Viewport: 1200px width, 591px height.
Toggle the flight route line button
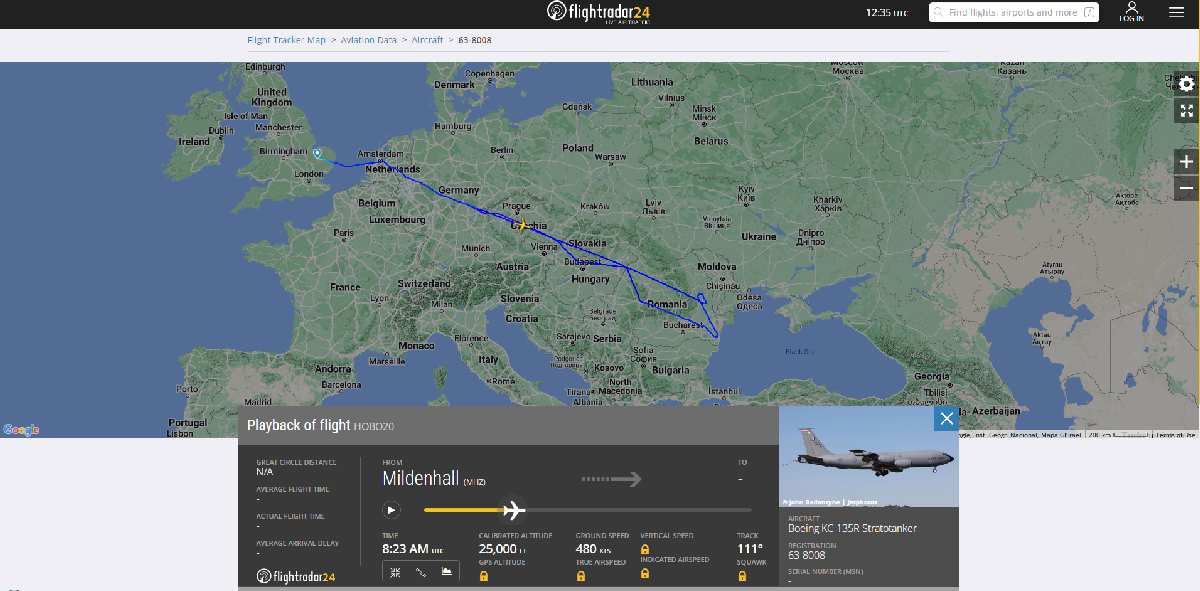420,572
